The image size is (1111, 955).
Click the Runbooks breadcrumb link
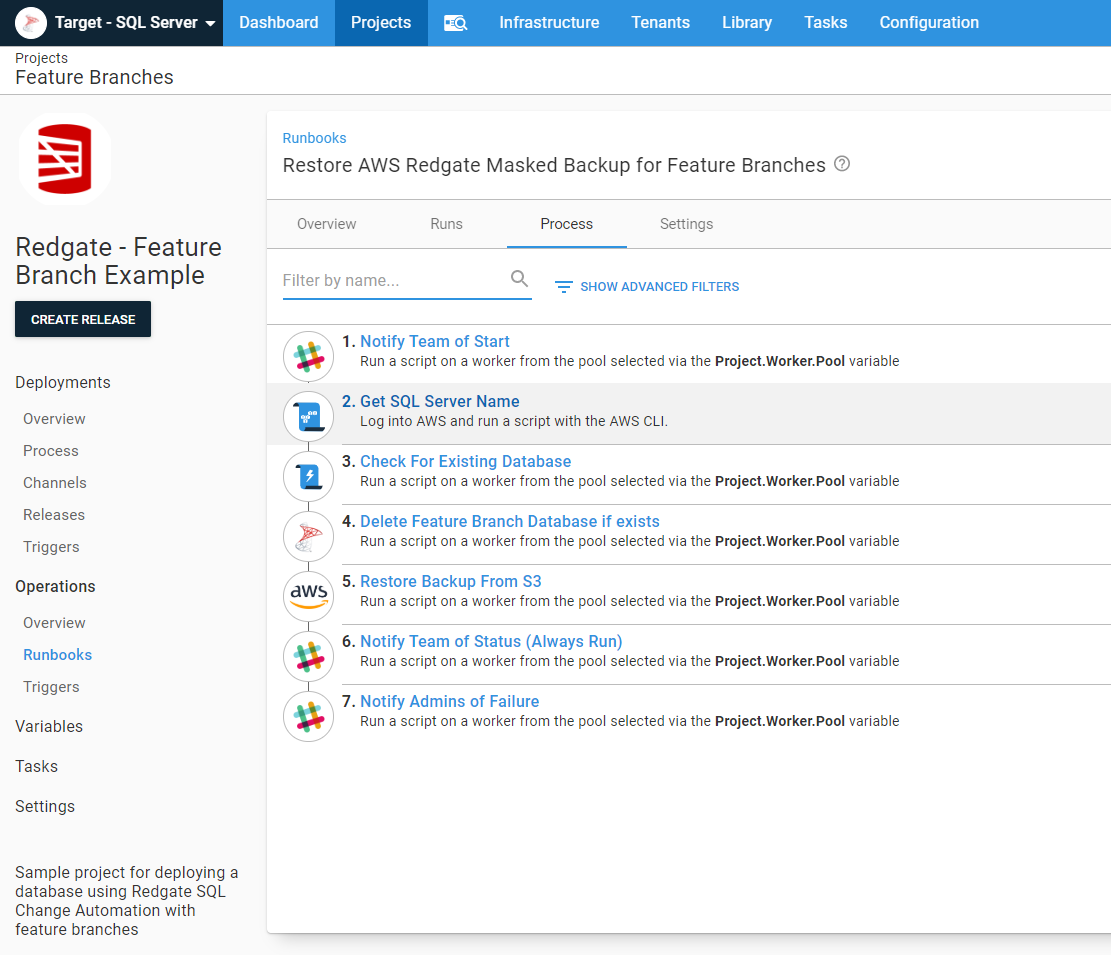(x=314, y=138)
